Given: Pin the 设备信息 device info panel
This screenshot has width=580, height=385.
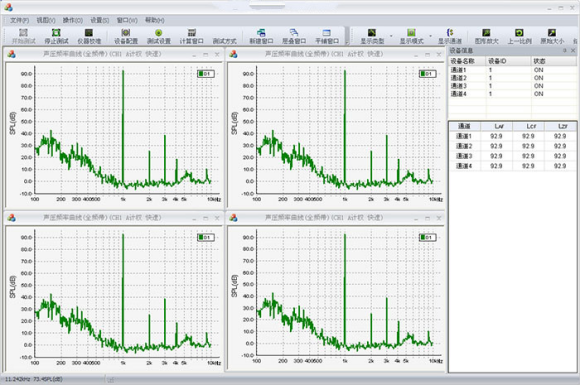Looking at the screenshot, I should [x=565, y=50].
